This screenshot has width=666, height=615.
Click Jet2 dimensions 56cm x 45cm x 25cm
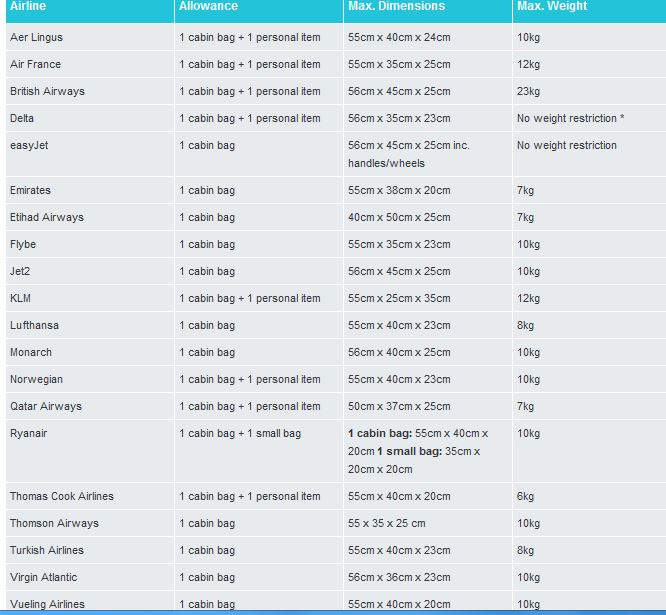[428, 271]
